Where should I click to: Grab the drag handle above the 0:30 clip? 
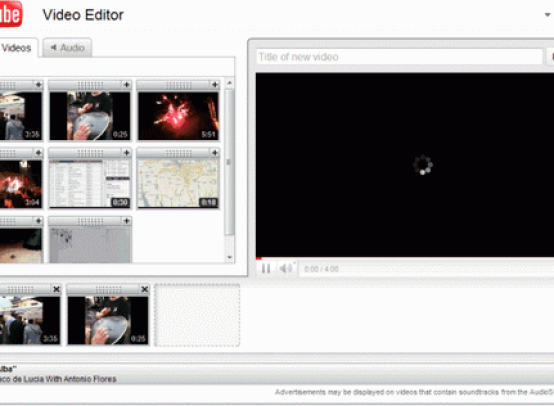point(90,153)
